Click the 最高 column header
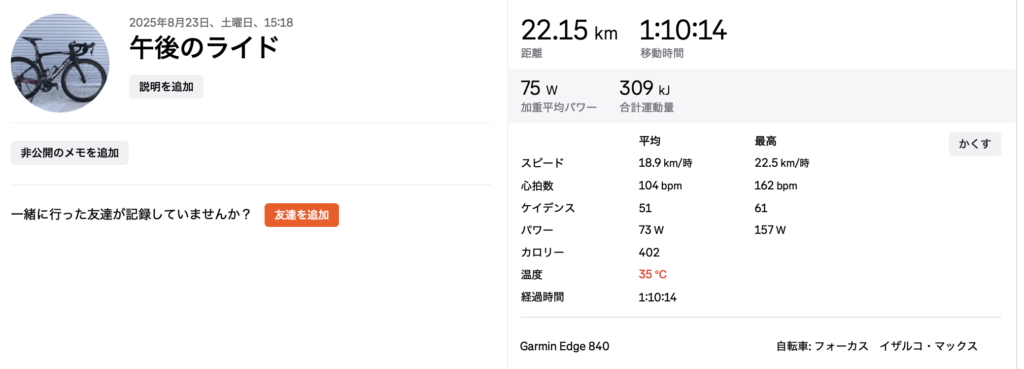Image resolution: width=1024 pixels, height=369 pixels. 765,141
